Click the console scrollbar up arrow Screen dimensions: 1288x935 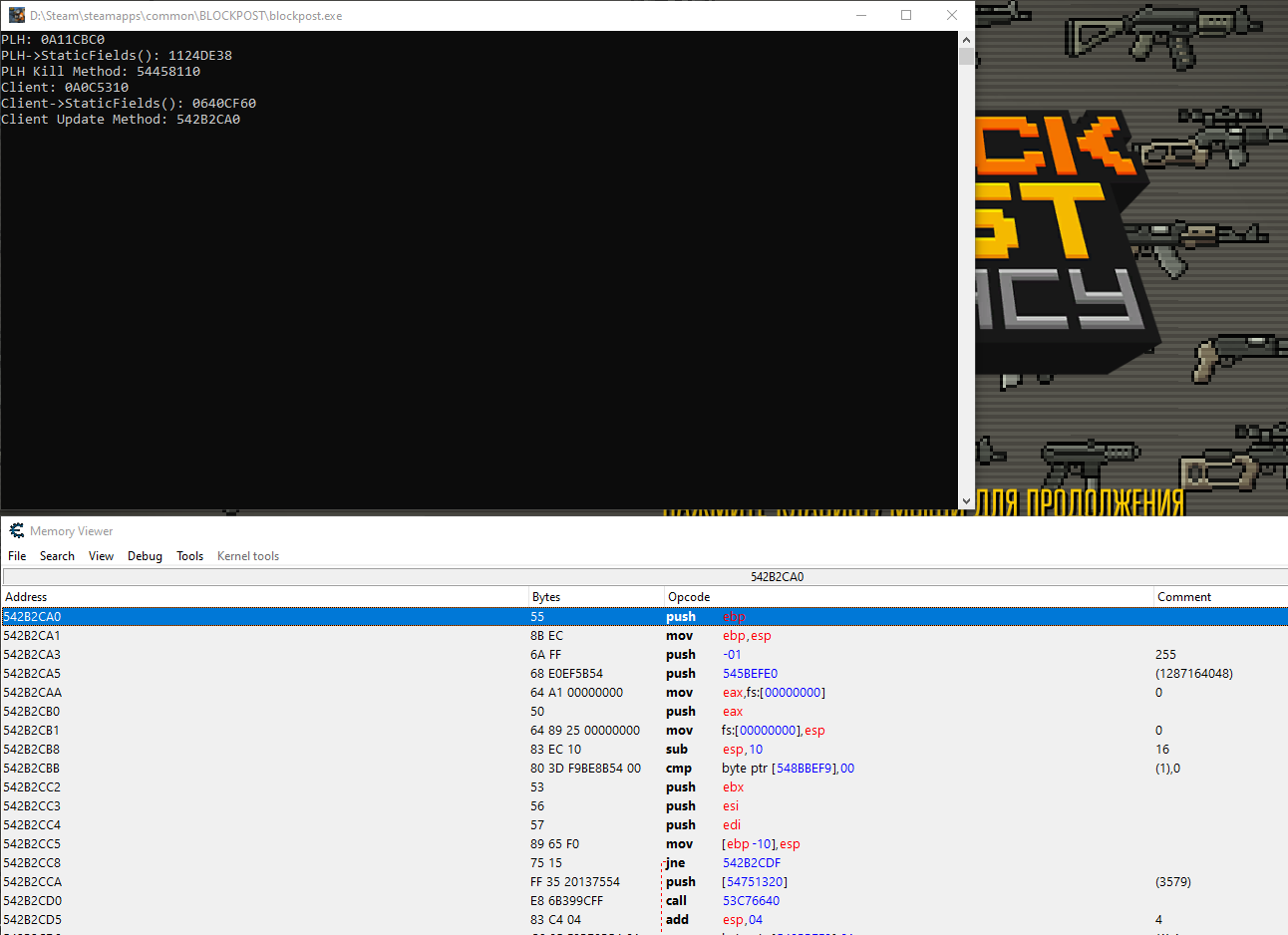(966, 40)
